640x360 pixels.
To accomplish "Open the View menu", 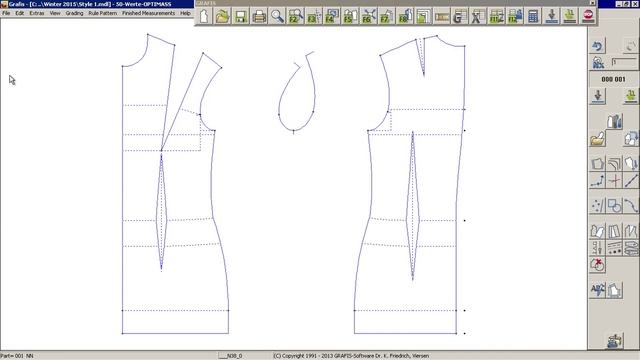I will [55, 13].
